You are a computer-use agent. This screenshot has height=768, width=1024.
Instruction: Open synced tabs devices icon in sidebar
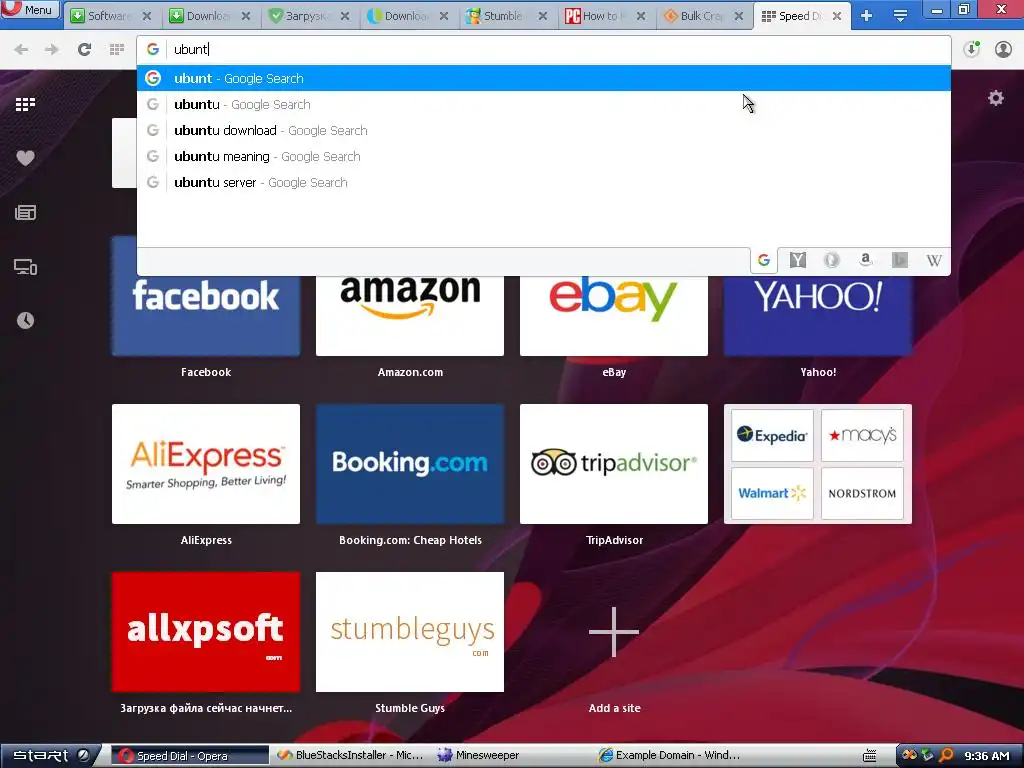tap(25, 266)
